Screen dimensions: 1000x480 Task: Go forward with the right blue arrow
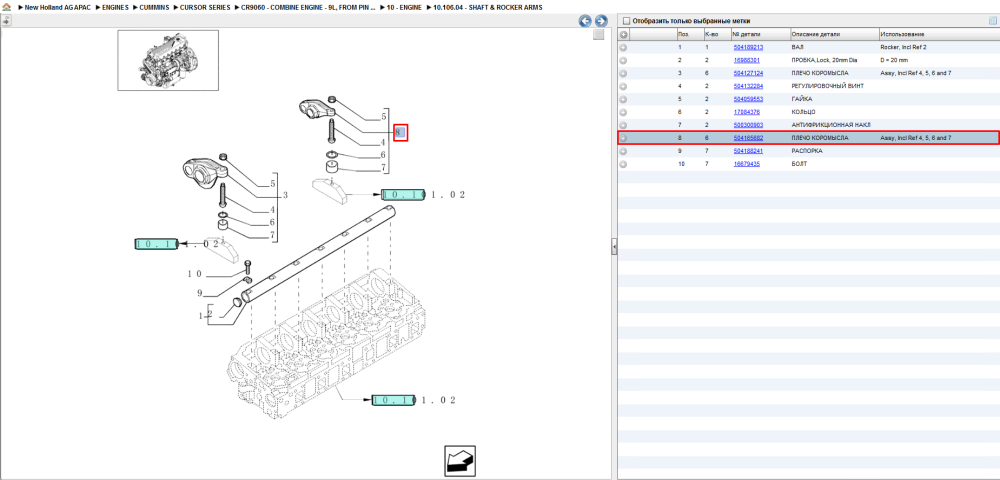pos(600,21)
